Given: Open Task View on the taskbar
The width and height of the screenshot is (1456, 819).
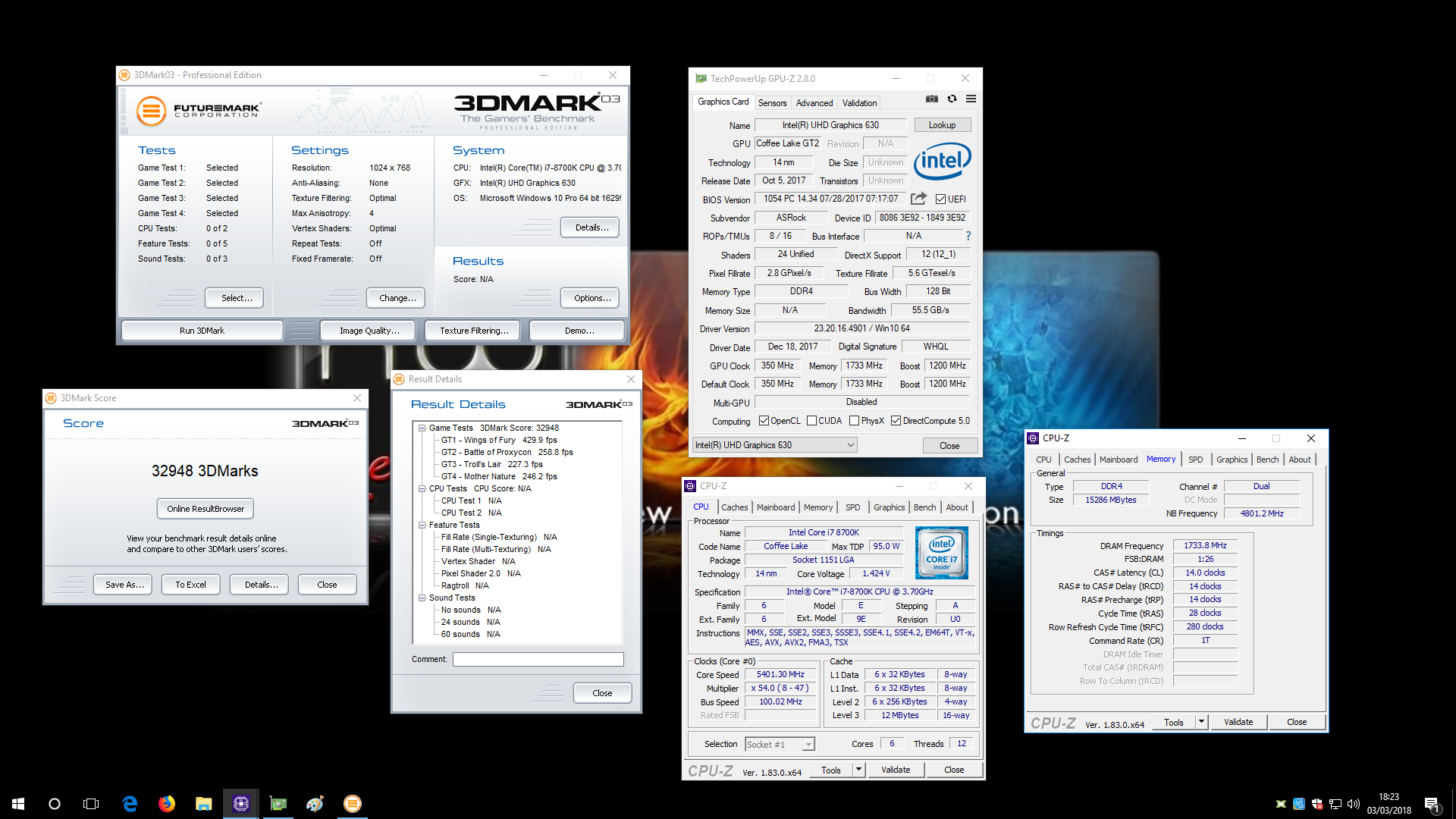Looking at the screenshot, I should (91, 804).
